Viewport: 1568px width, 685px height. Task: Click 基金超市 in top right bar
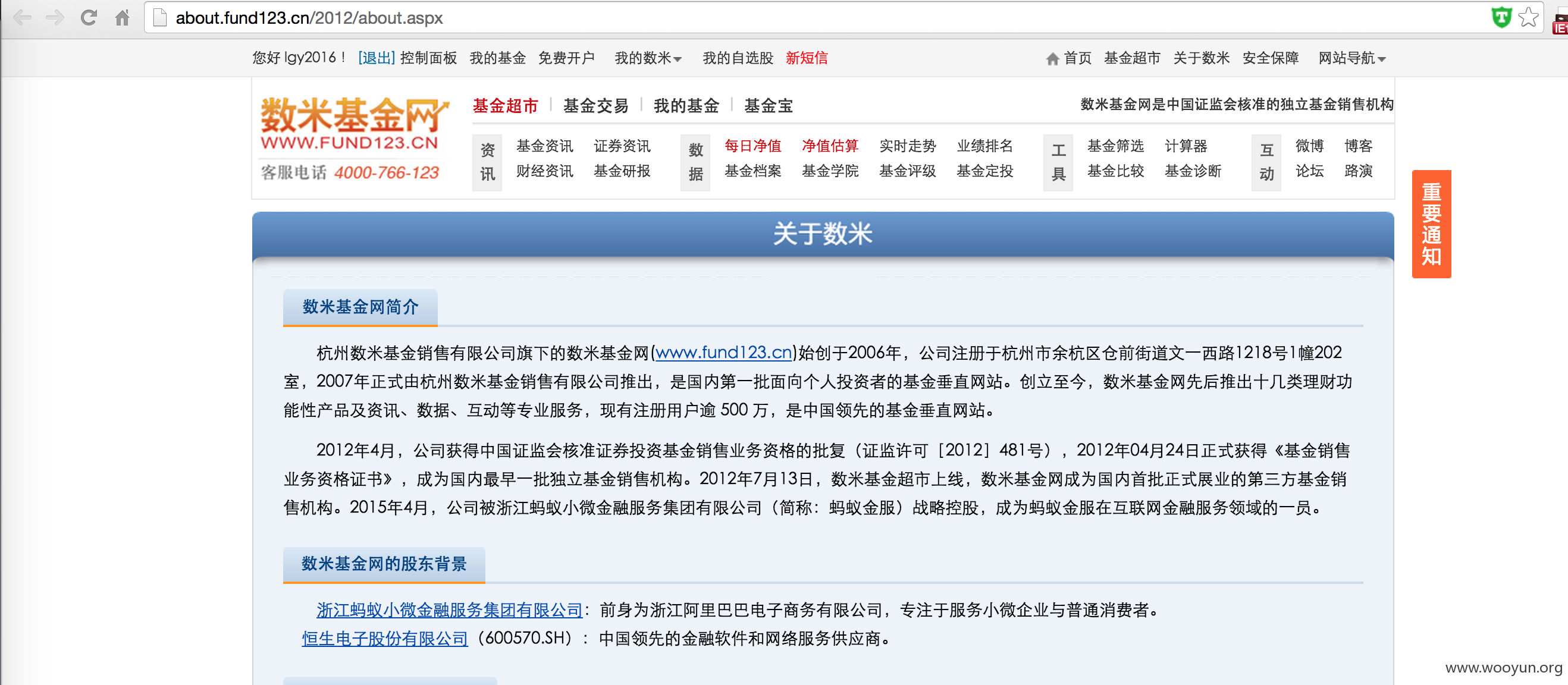click(1132, 58)
